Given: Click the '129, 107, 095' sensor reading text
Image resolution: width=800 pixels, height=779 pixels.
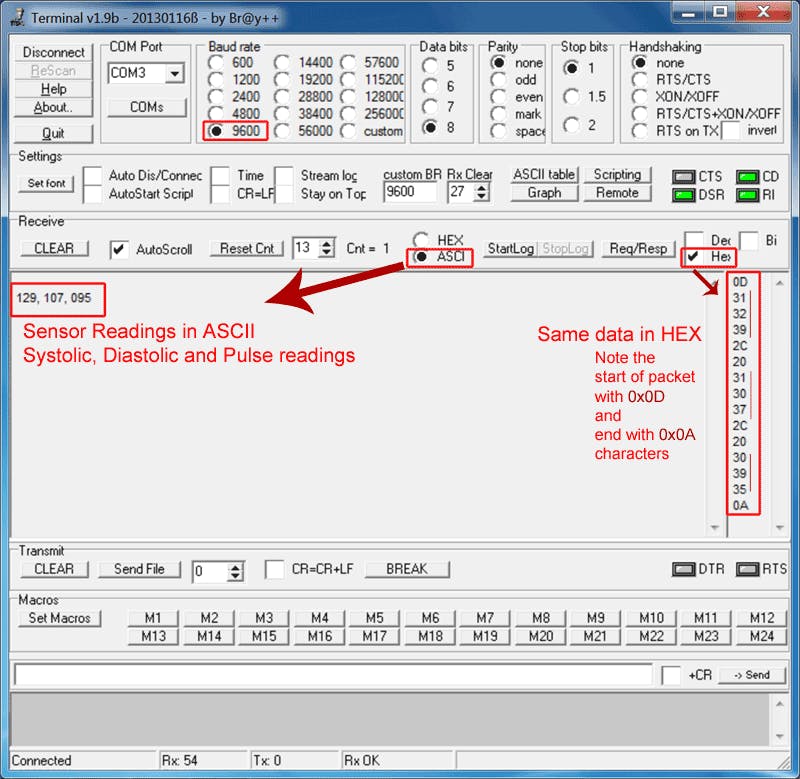Looking at the screenshot, I should [x=54, y=297].
